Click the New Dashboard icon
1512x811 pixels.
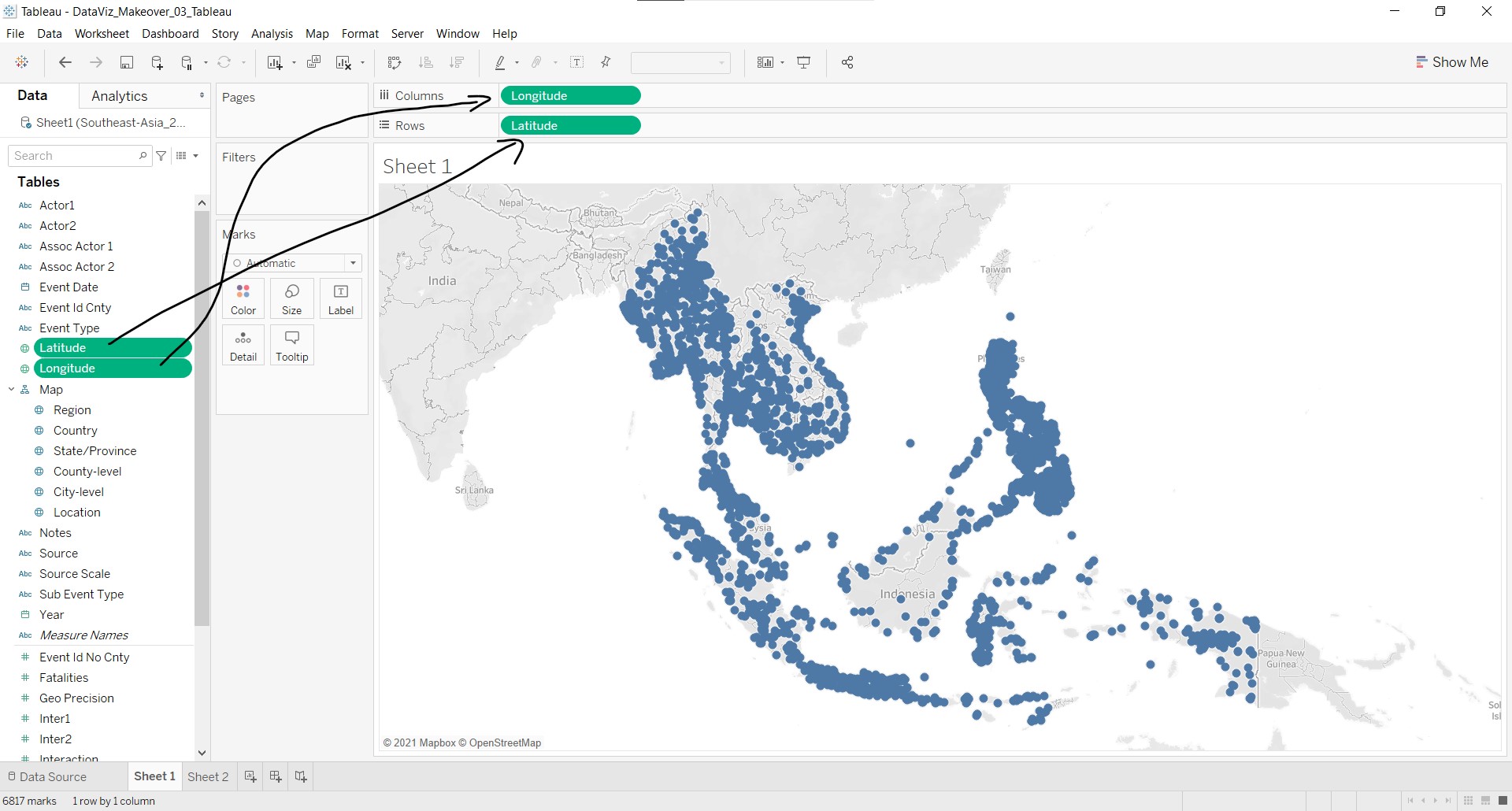(276, 777)
